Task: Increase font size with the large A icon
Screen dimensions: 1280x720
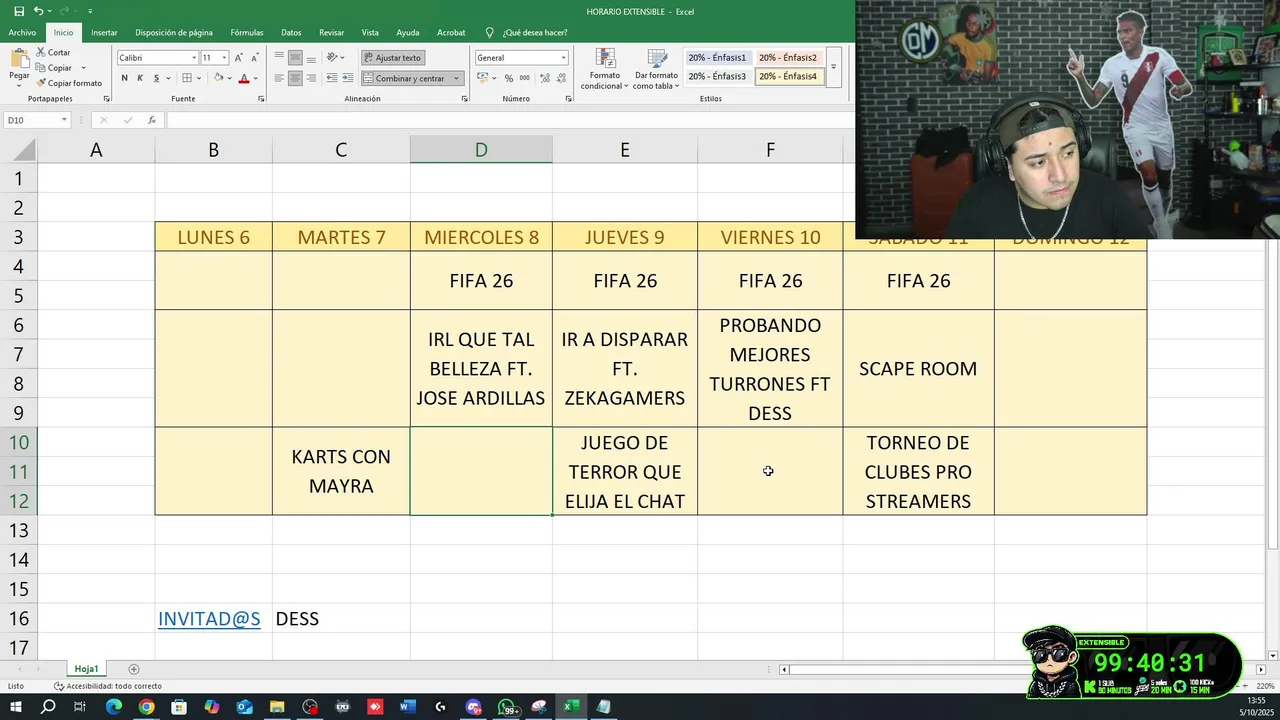Action: coord(239,58)
